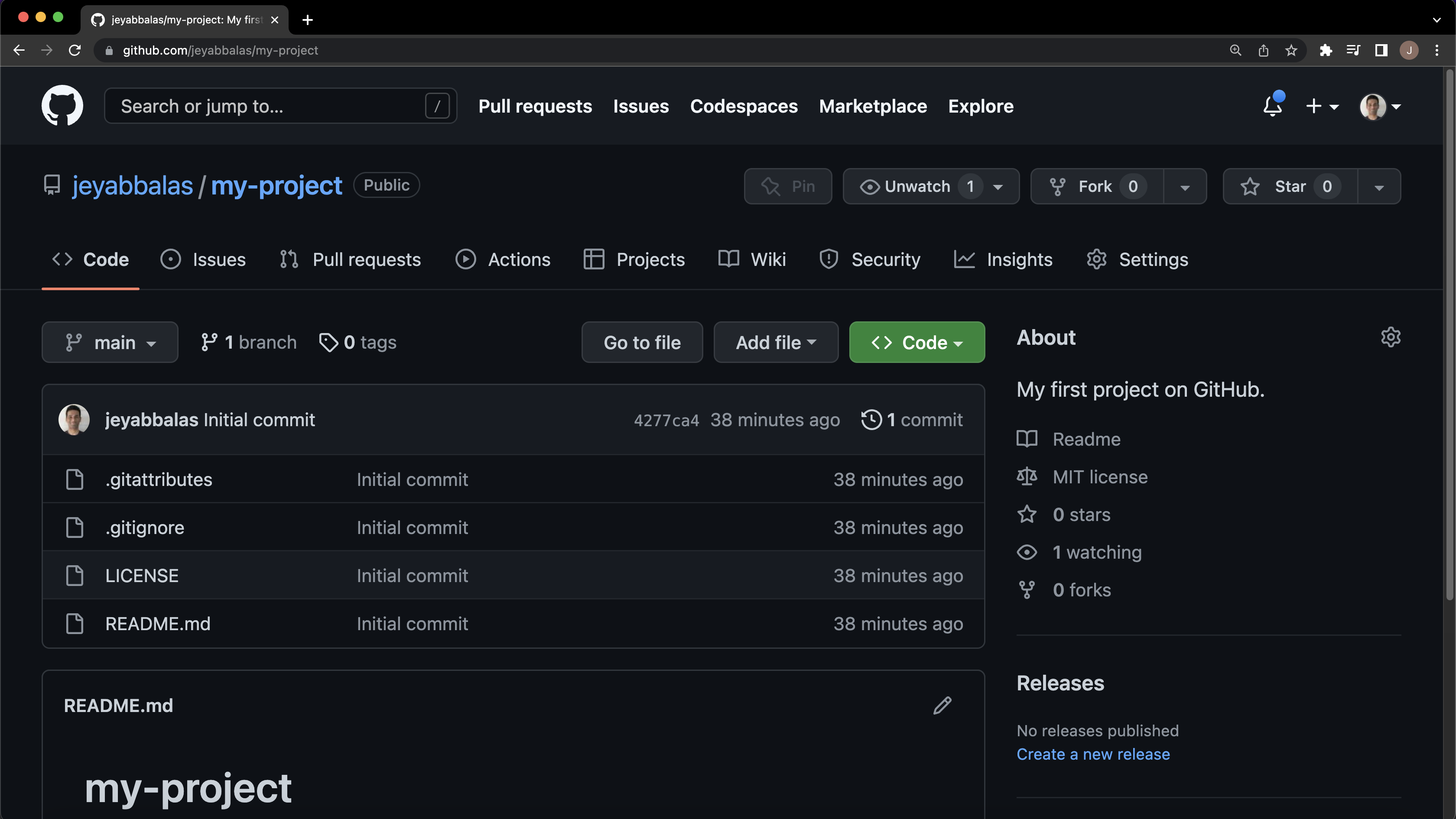Open the Security tab

click(x=870, y=259)
